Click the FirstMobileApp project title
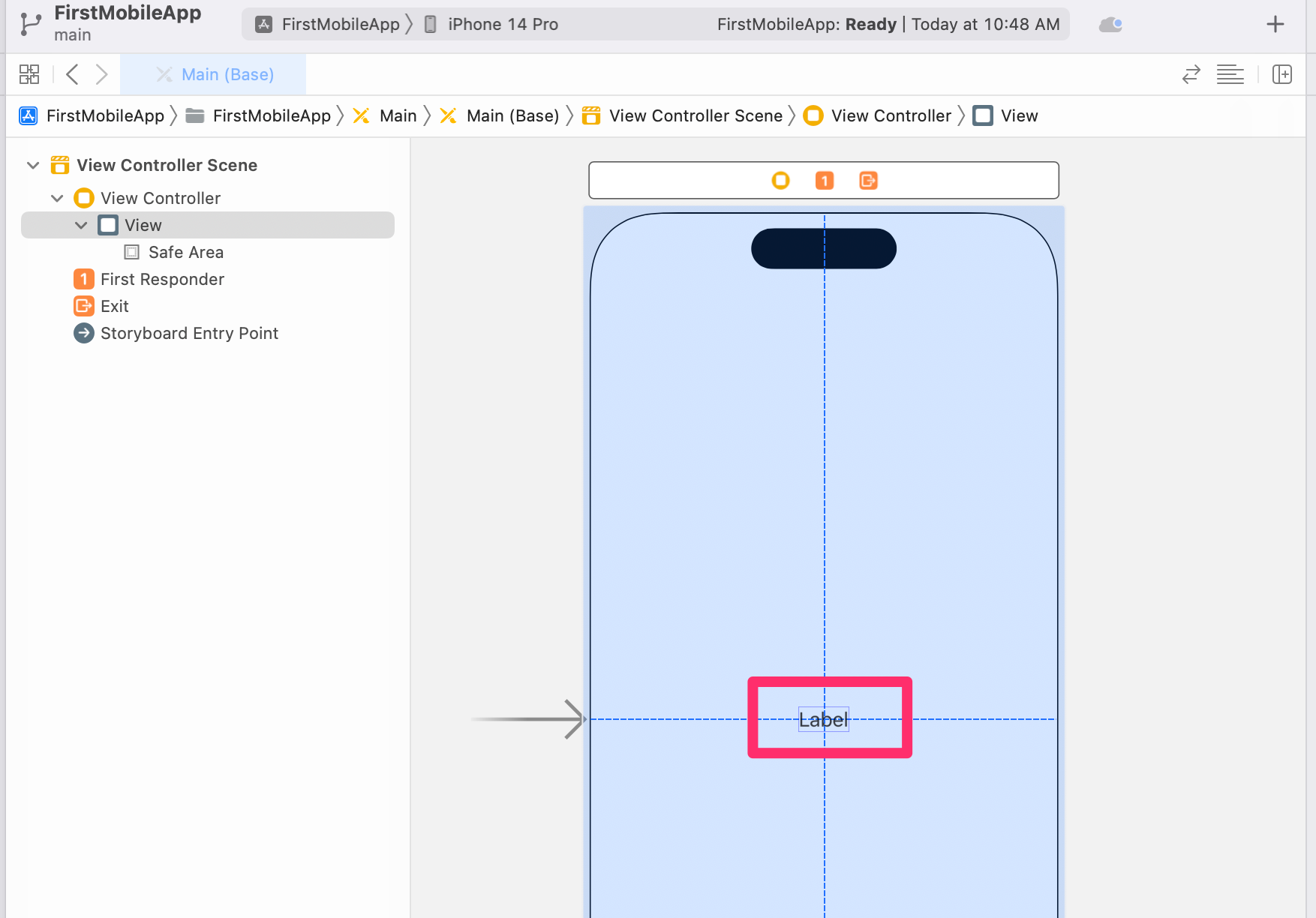1316x918 pixels. pyautogui.click(x=128, y=13)
